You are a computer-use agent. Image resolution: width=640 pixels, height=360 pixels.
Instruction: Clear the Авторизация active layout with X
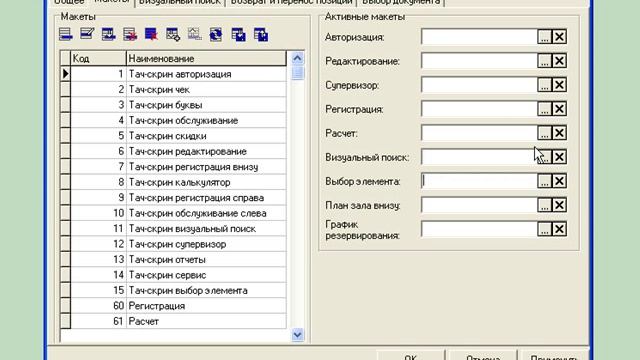[x=559, y=37]
